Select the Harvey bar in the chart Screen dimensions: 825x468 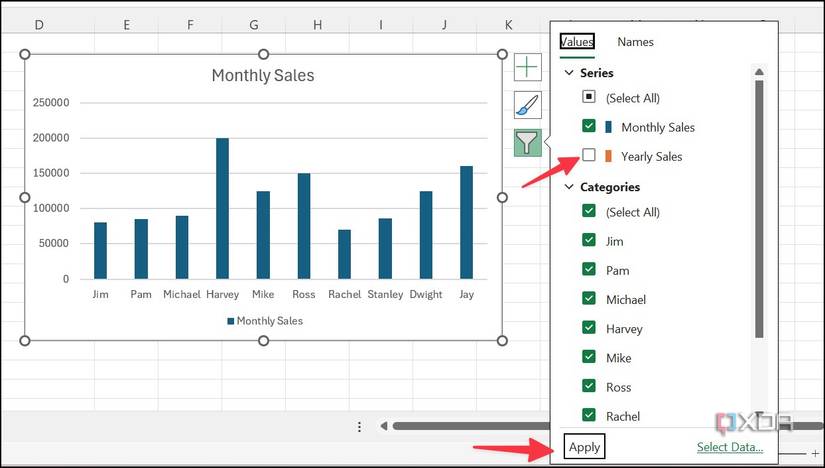tap(223, 208)
